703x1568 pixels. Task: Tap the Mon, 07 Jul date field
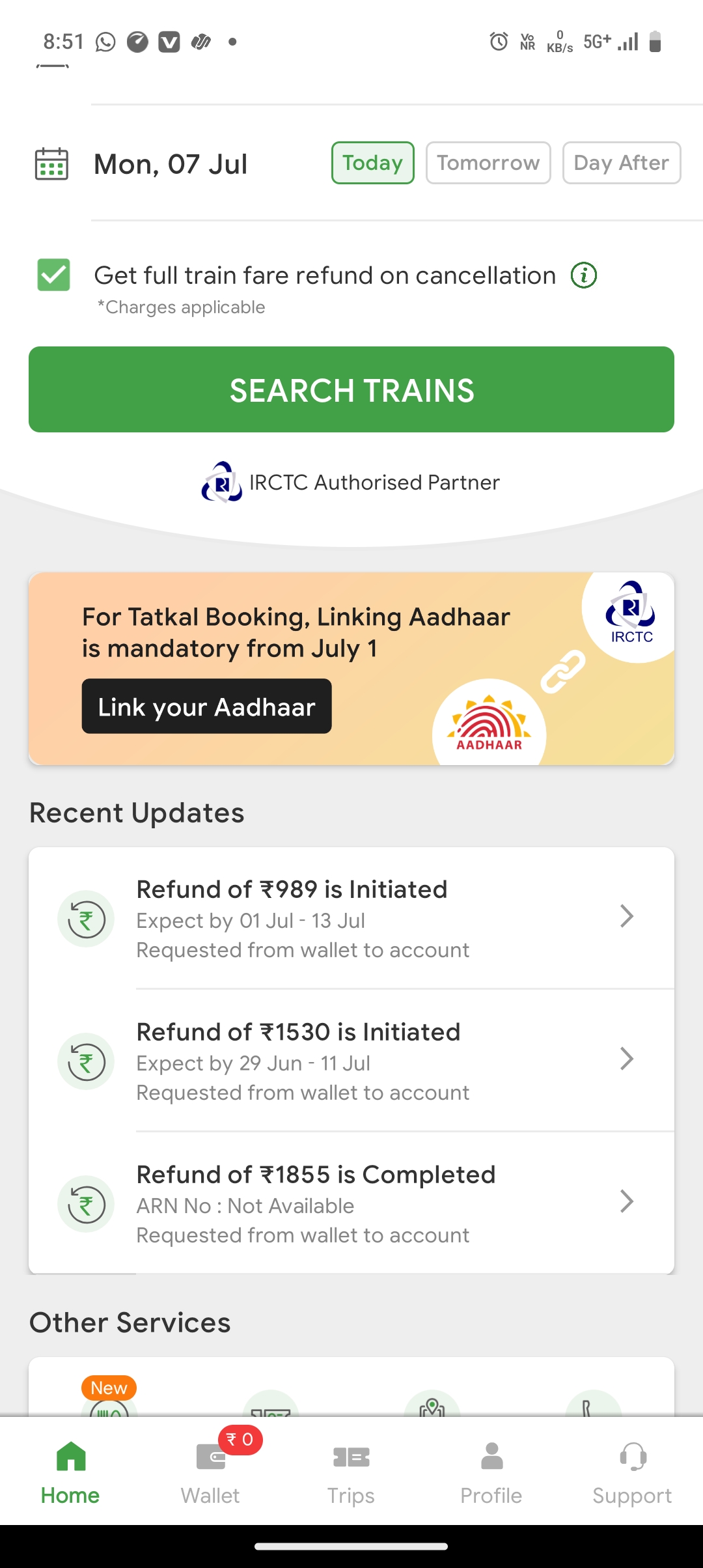click(171, 164)
